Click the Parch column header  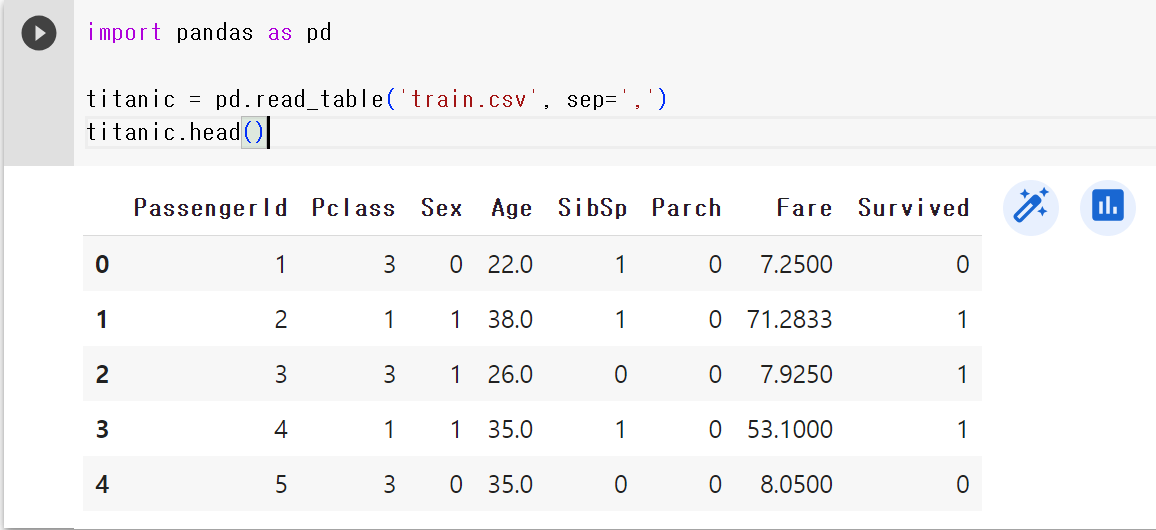(686, 208)
